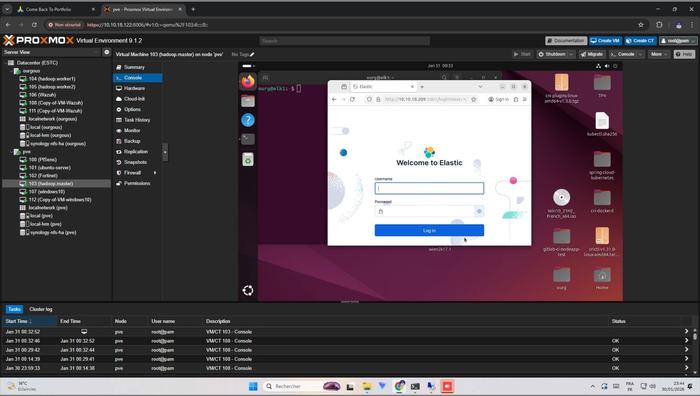
Task: Click Sign in in the Firefox toolbar
Action: [498, 99]
